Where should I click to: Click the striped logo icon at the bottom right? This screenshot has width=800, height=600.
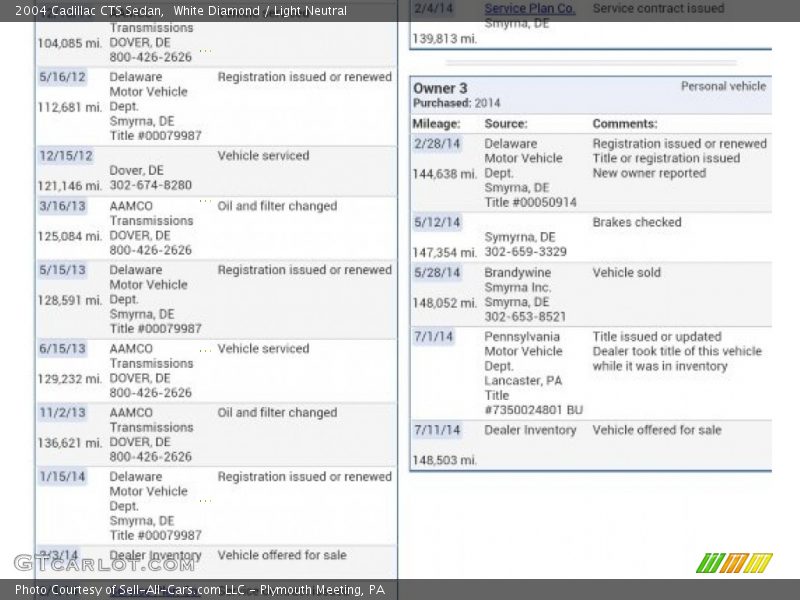[735, 563]
